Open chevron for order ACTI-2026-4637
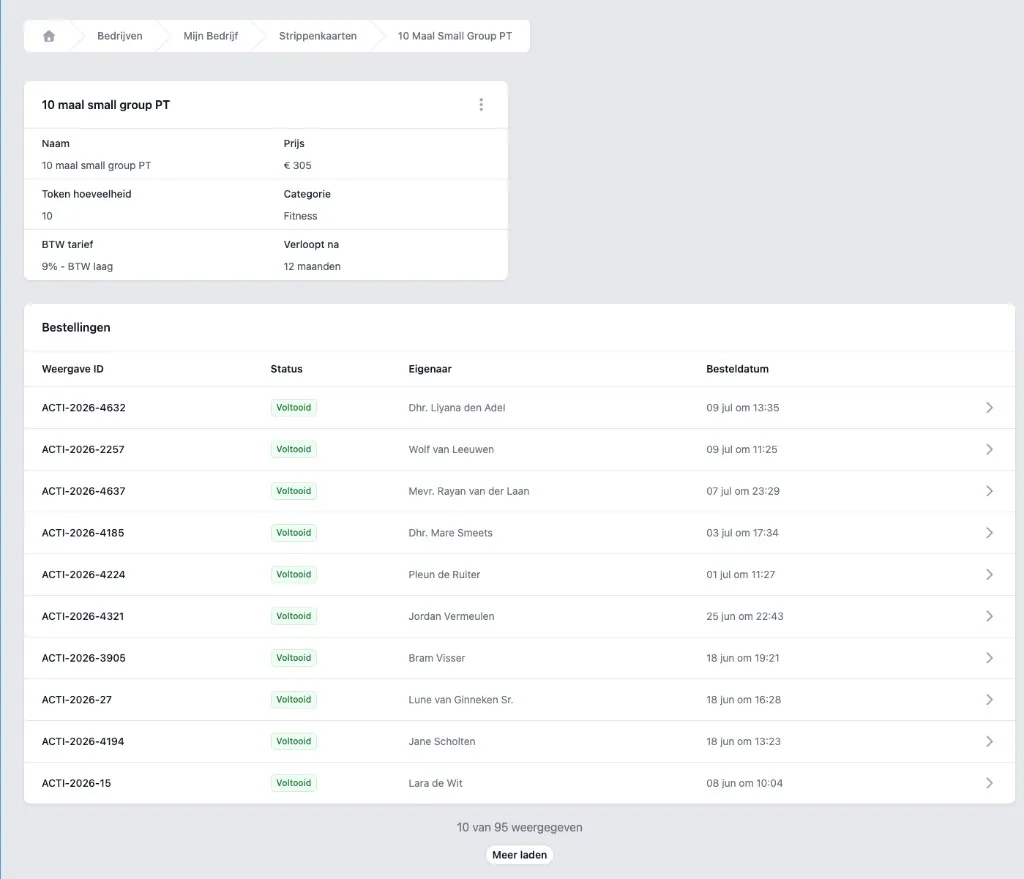The height and width of the screenshot is (879, 1024). pyautogui.click(x=989, y=491)
